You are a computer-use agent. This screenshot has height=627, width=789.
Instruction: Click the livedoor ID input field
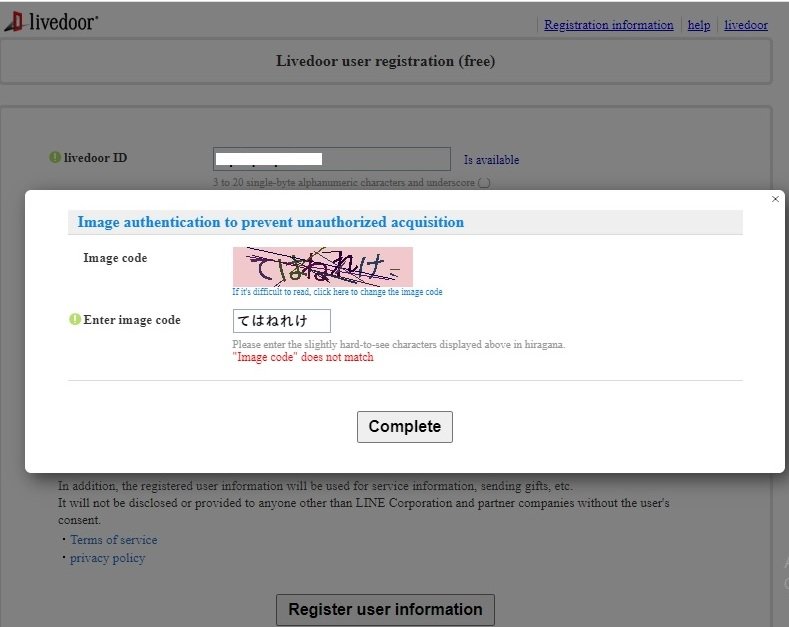(x=332, y=159)
